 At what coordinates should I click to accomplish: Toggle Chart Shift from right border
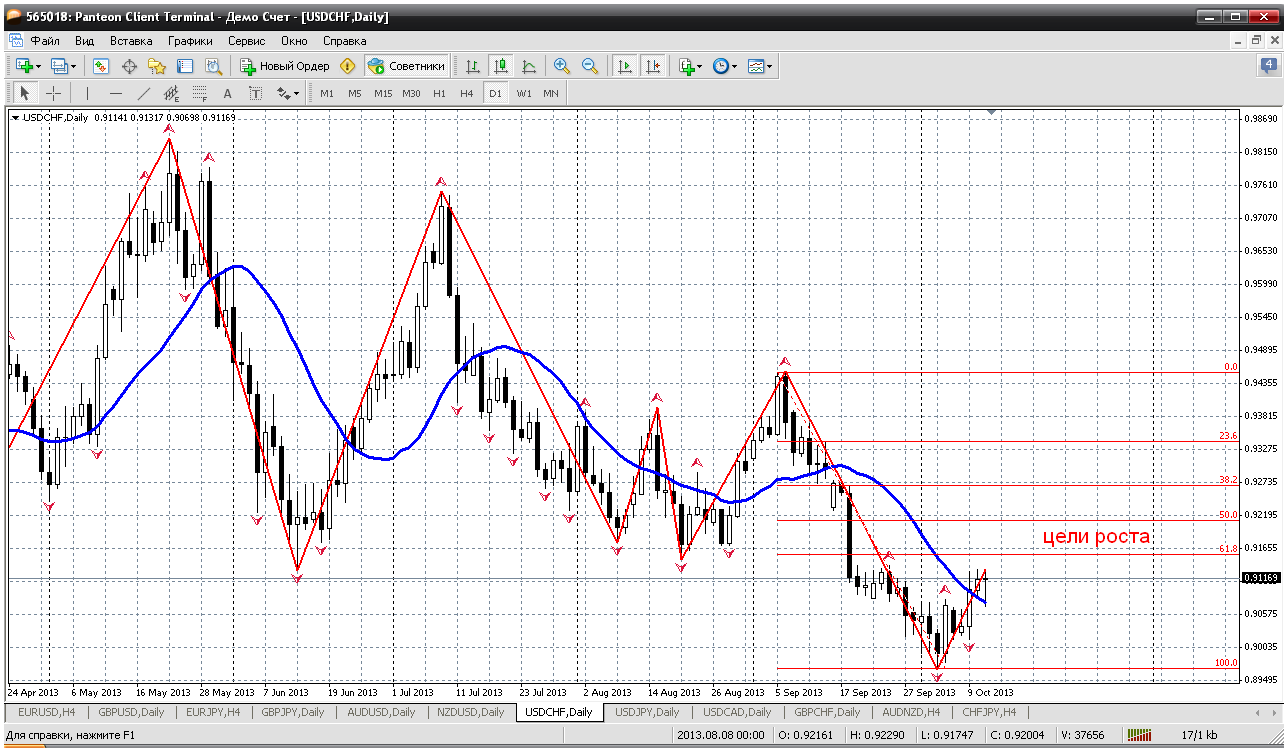click(653, 66)
